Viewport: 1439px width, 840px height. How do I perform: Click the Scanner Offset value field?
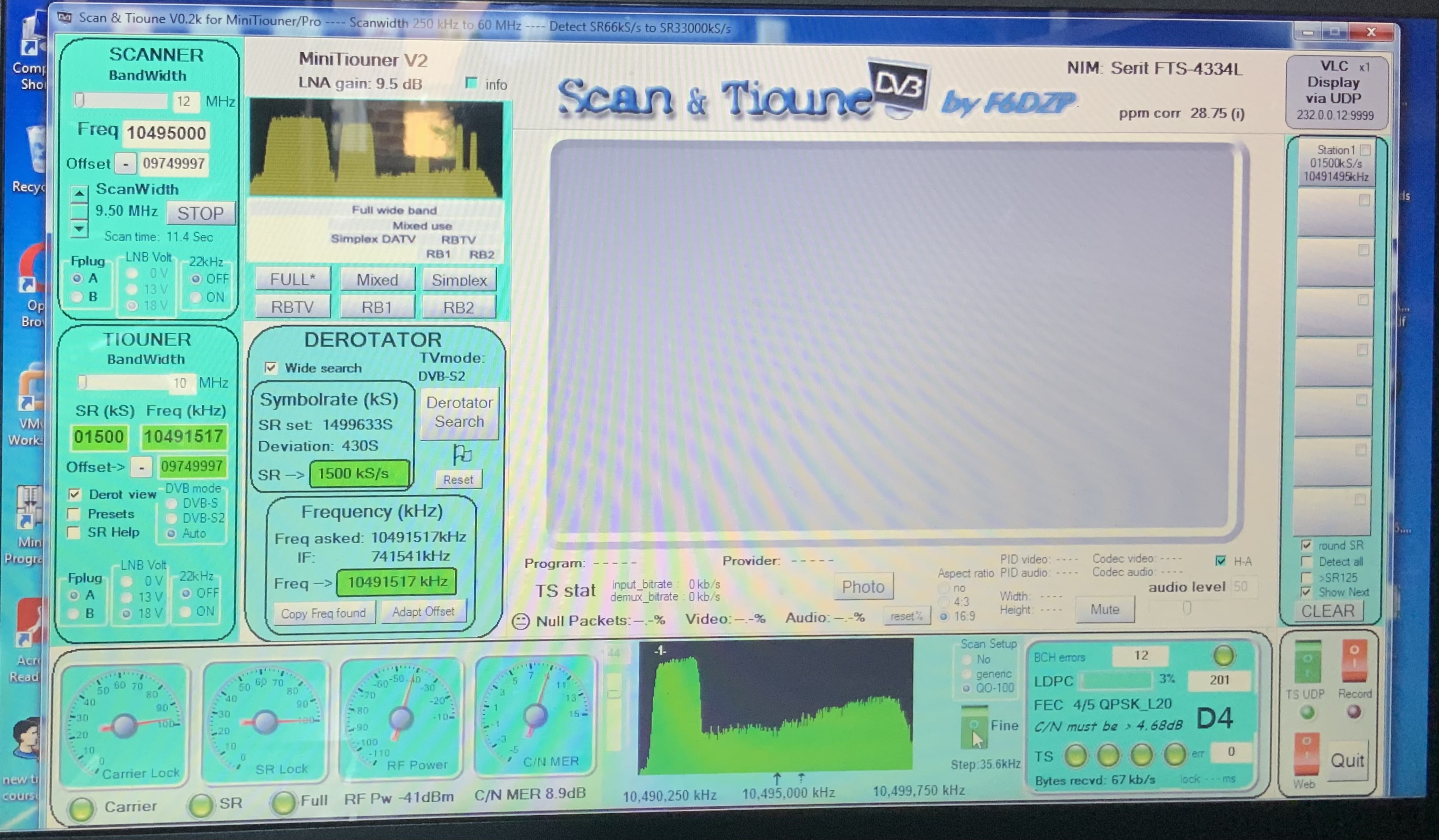(x=173, y=164)
